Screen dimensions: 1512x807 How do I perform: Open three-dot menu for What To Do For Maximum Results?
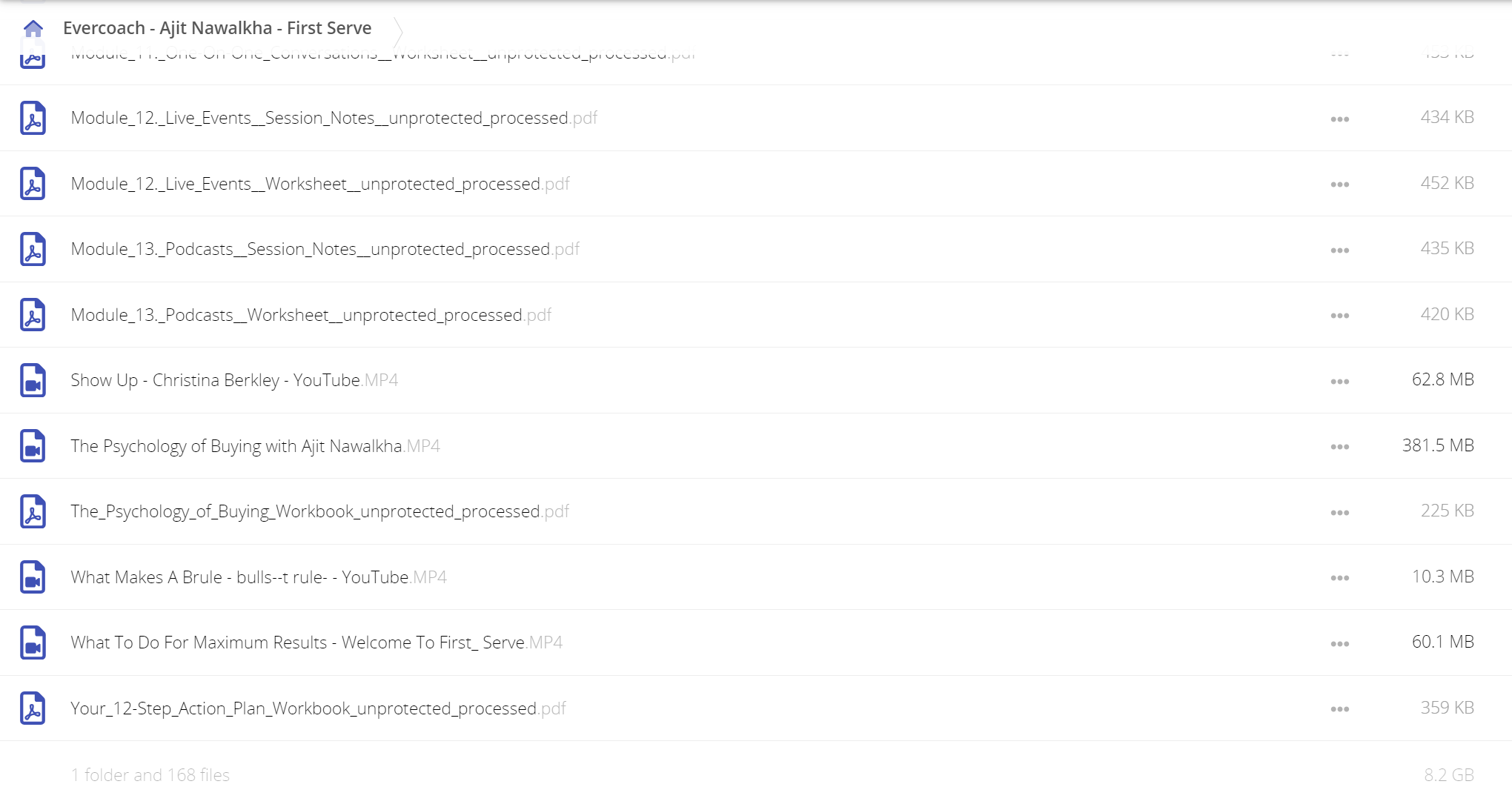1339,644
